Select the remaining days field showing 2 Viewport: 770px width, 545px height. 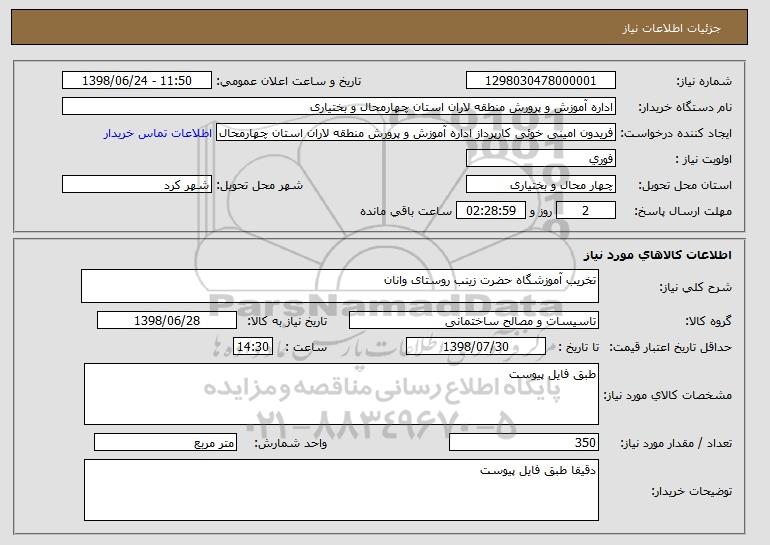click(x=585, y=211)
